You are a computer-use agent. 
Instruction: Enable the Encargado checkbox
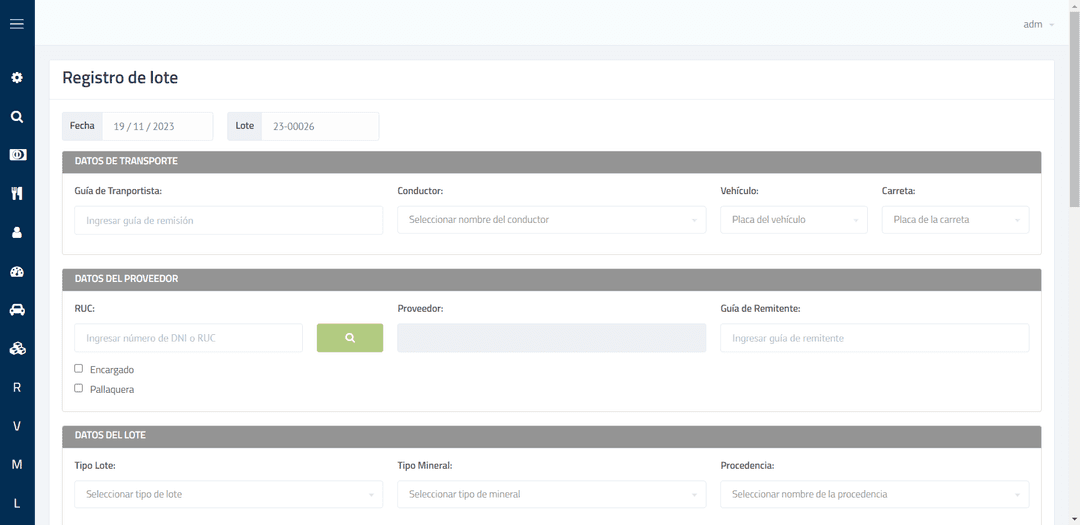coord(79,369)
